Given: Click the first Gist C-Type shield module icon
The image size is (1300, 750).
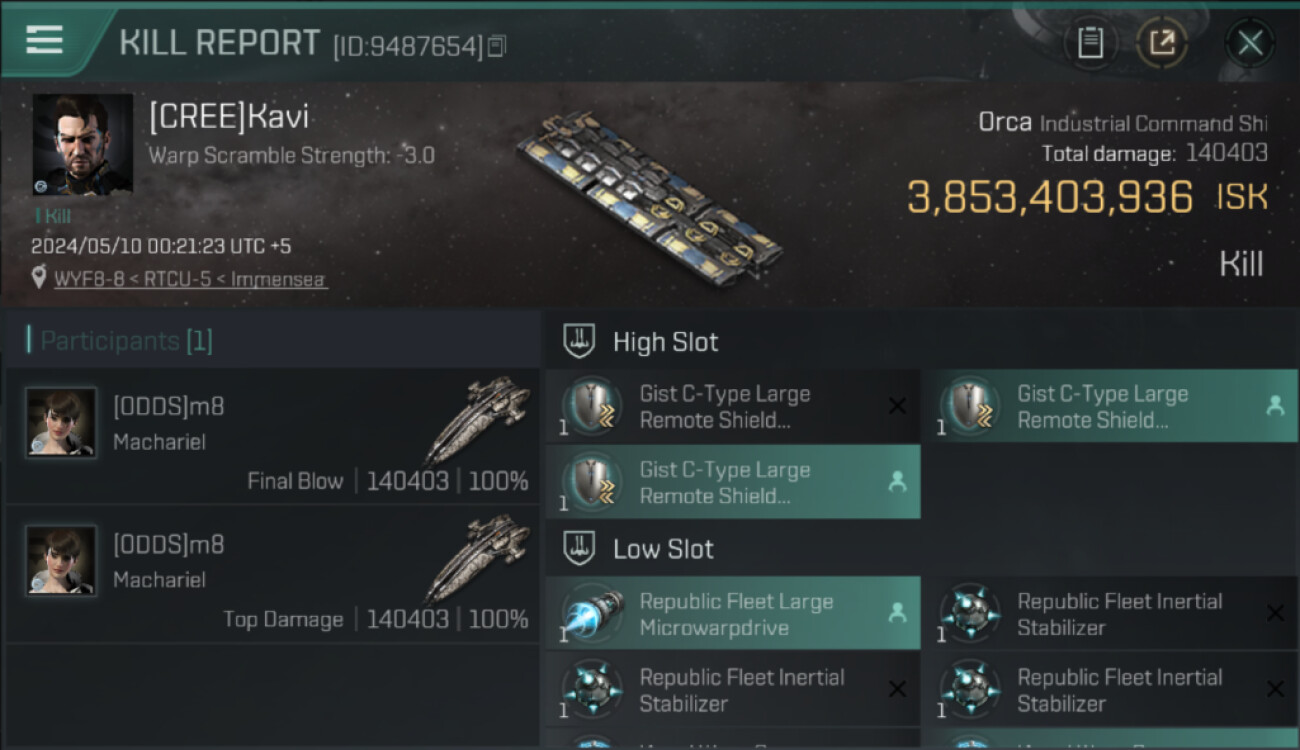Looking at the screenshot, I should tap(592, 408).
